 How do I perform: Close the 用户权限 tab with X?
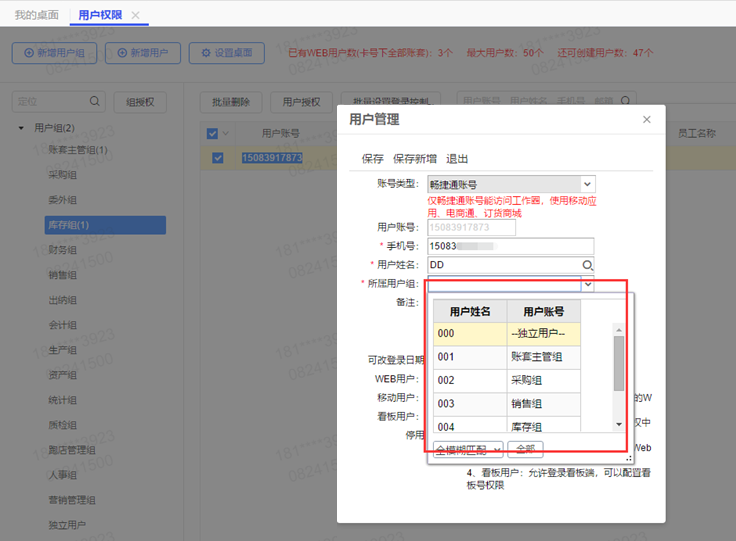tap(136, 15)
